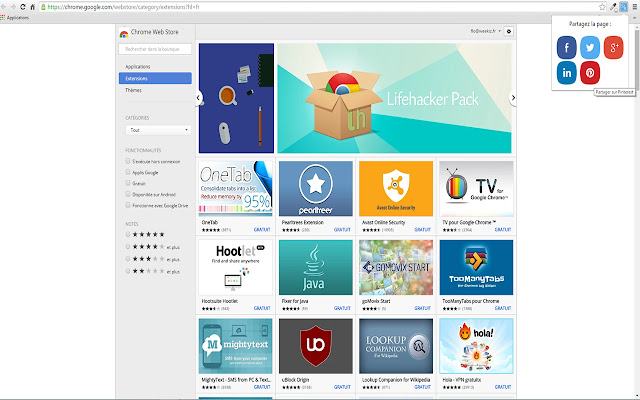Click the browser forward arrow
The image size is (640, 400).
click(x=13, y=7)
